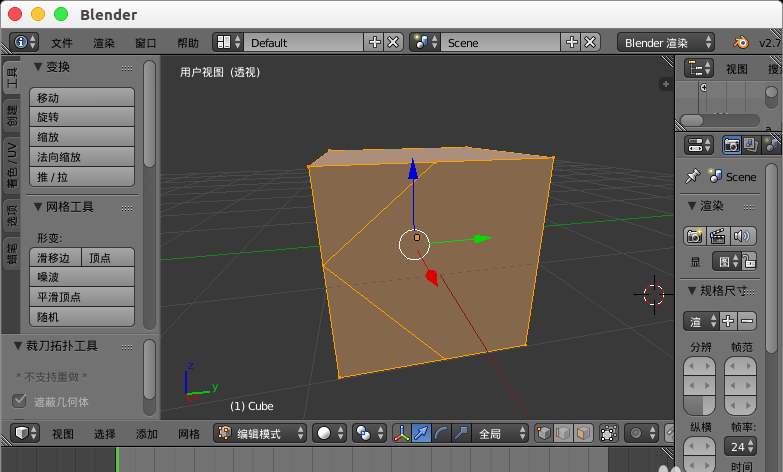Add a new scene next to Scene field
This screenshot has width=783, height=472.
572,42
